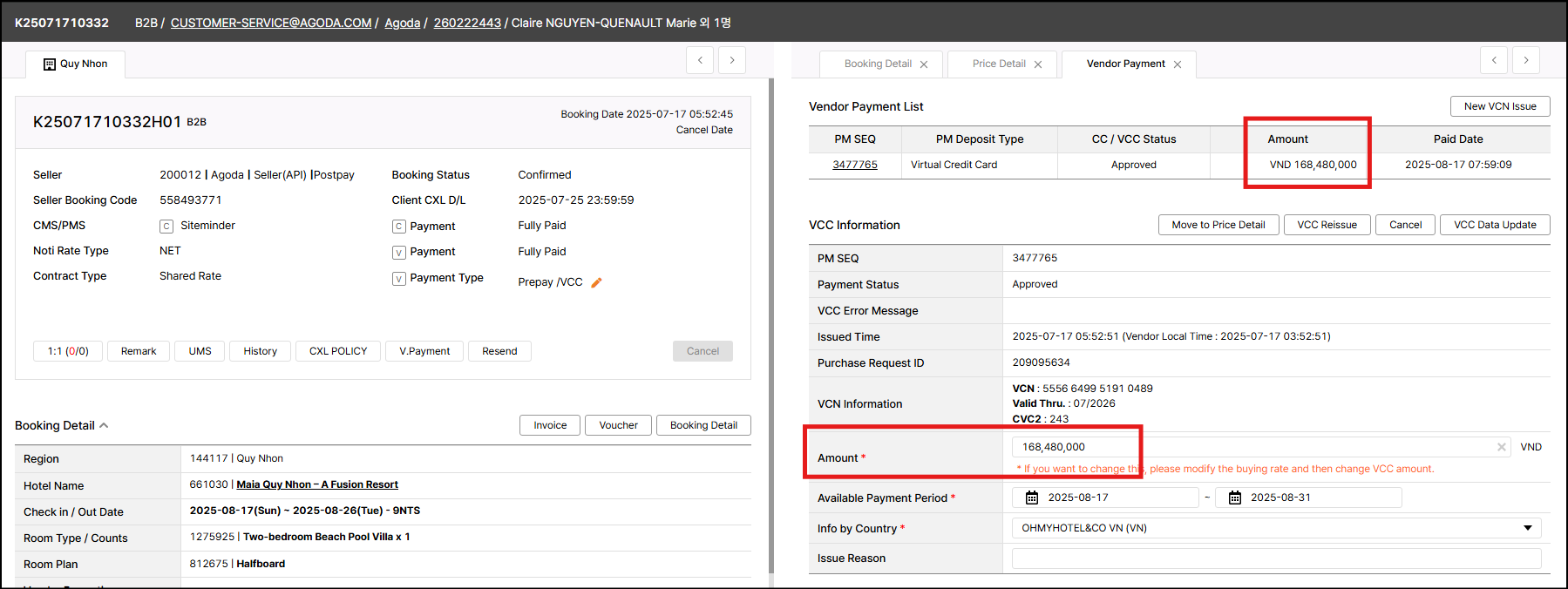This screenshot has width=1568, height=589.
Task: Click the CXL POLICY button
Action: [338, 351]
